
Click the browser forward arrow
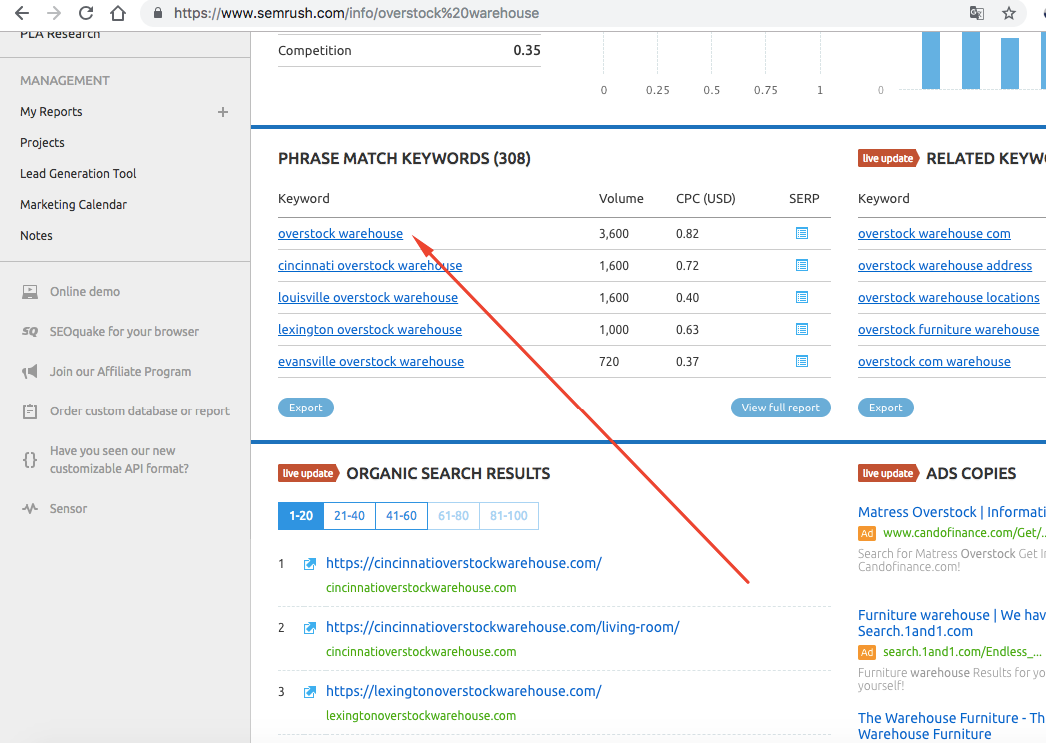point(54,13)
